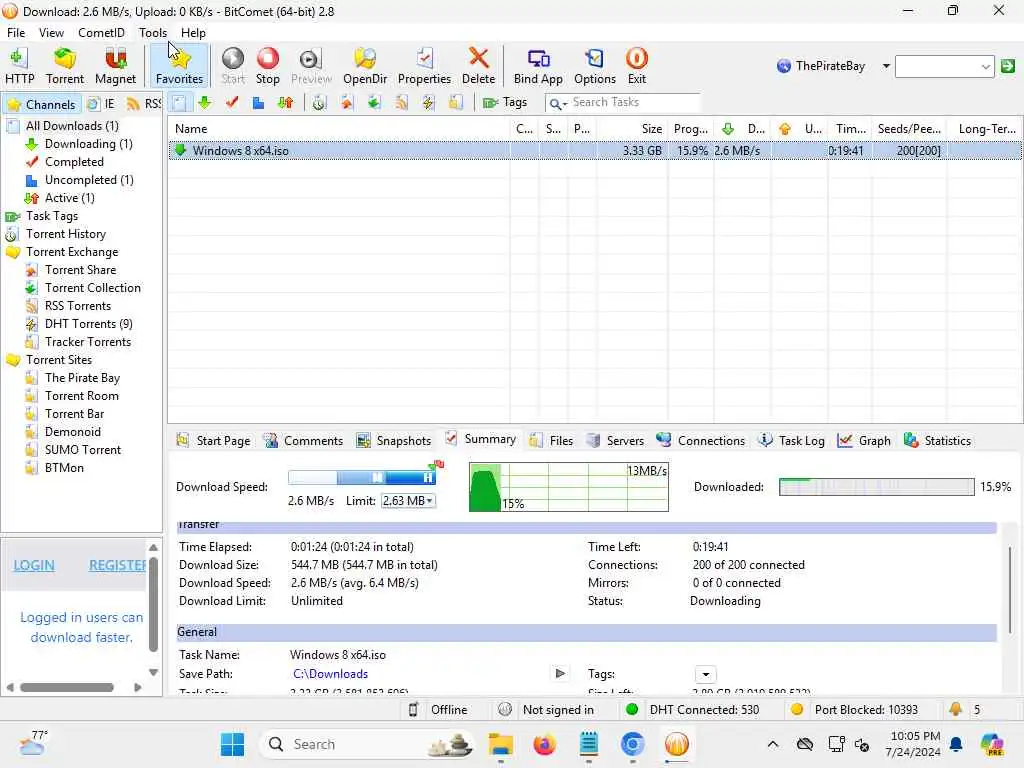The image size is (1024, 768).
Task: Open the Options dialog
Action: coord(594,65)
